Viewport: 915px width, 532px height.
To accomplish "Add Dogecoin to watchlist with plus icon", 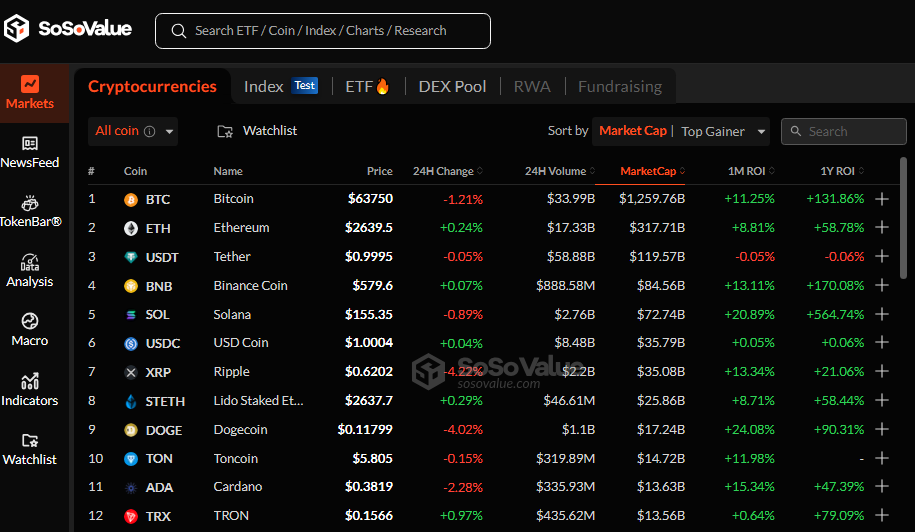I will pyautogui.click(x=882, y=429).
